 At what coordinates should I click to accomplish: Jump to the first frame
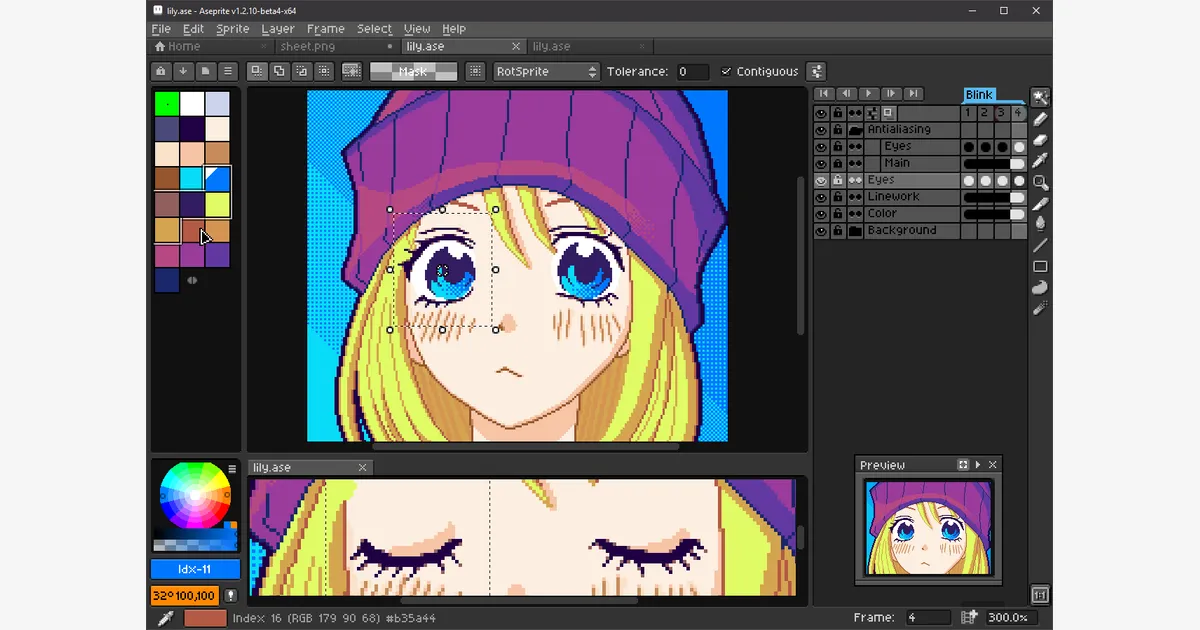[x=824, y=94]
